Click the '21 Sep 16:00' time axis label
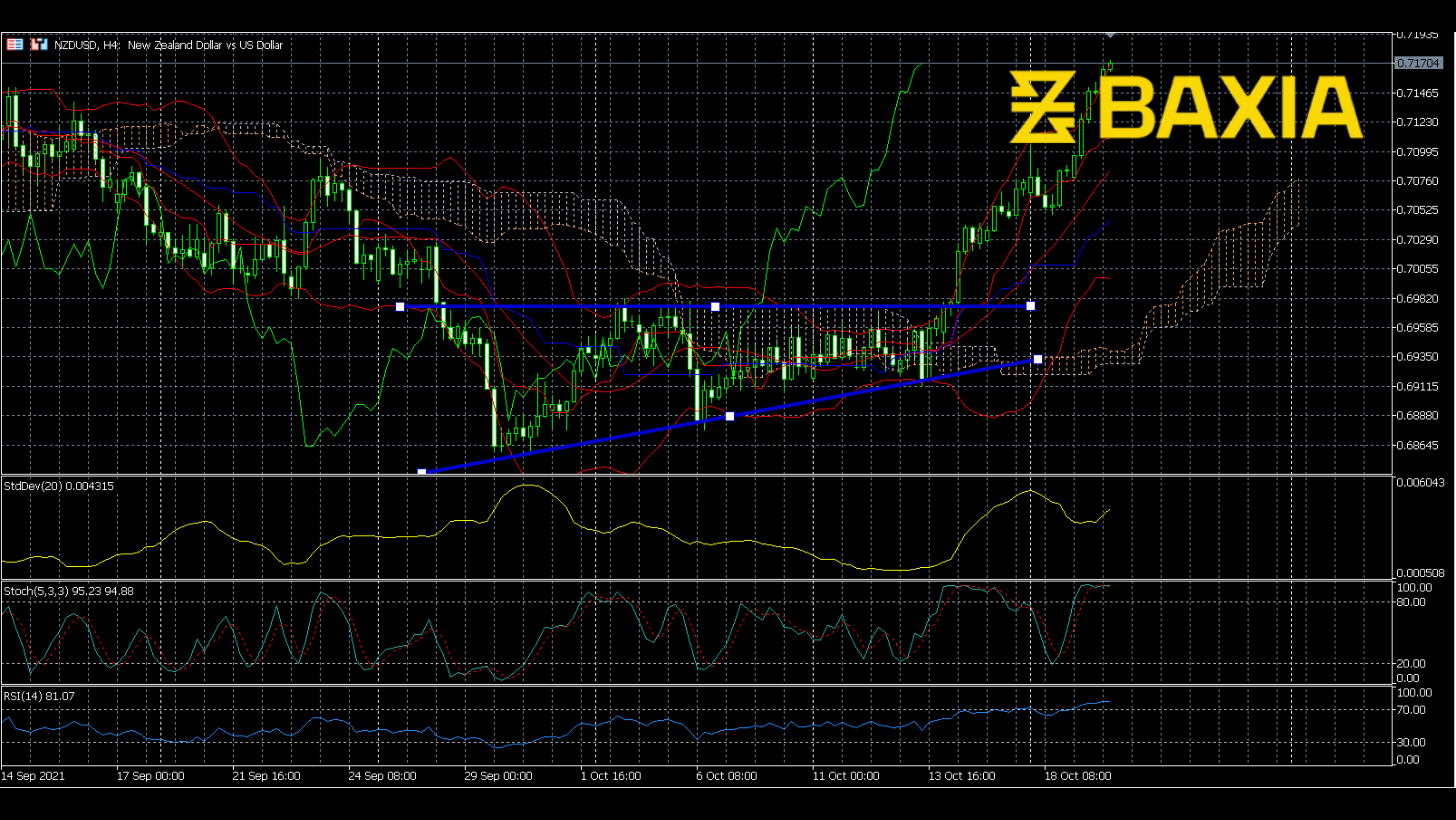This screenshot has height=820, width=1456. (x=266, y=776)
